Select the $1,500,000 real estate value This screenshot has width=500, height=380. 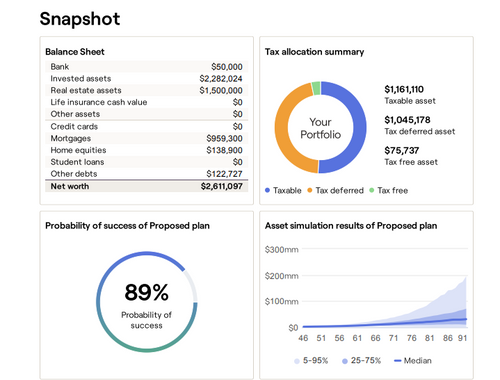(221, 90)
